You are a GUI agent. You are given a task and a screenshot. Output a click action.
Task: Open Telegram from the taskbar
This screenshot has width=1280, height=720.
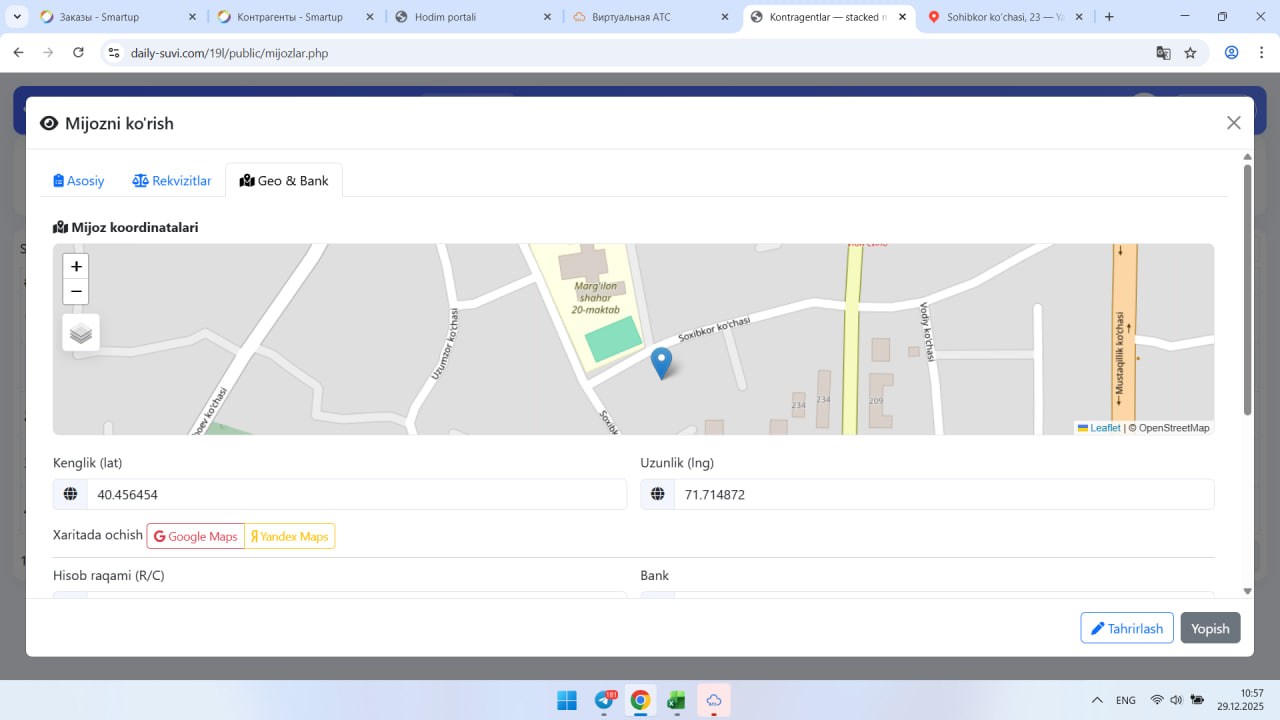click(x=605, y=700)
